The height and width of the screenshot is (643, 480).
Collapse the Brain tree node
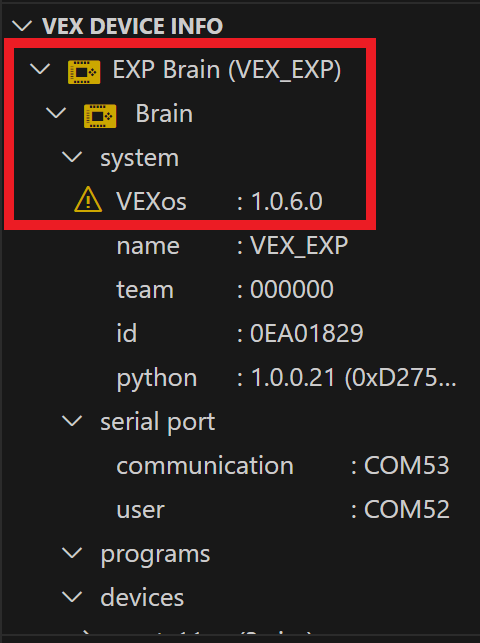[56, 113]
